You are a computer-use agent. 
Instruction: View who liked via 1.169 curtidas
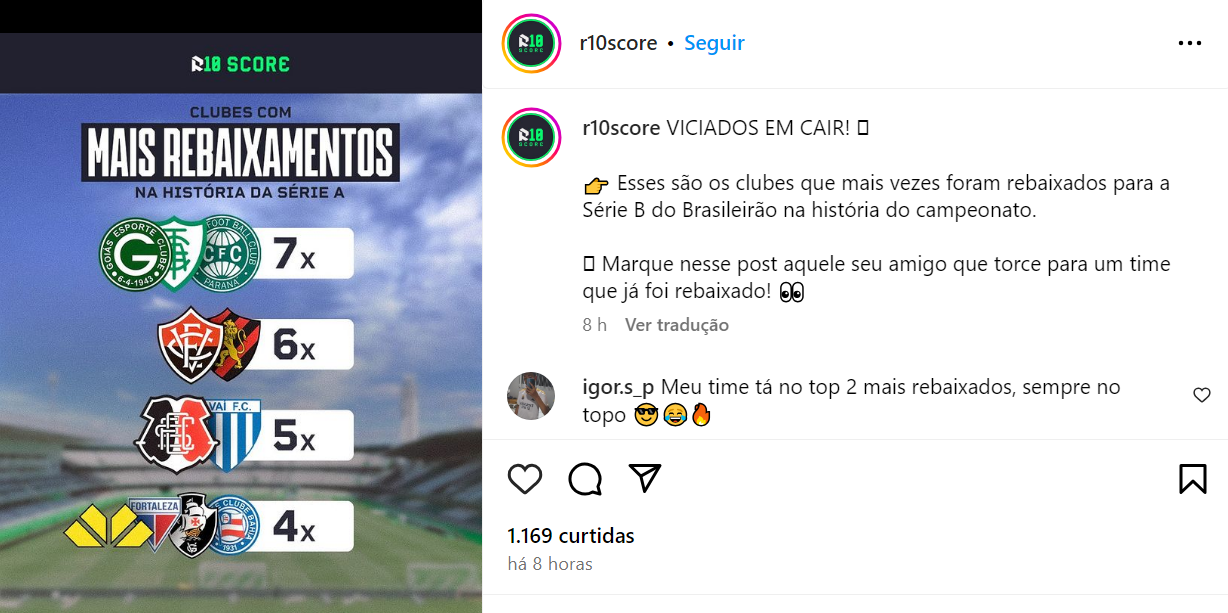[571, 536]
